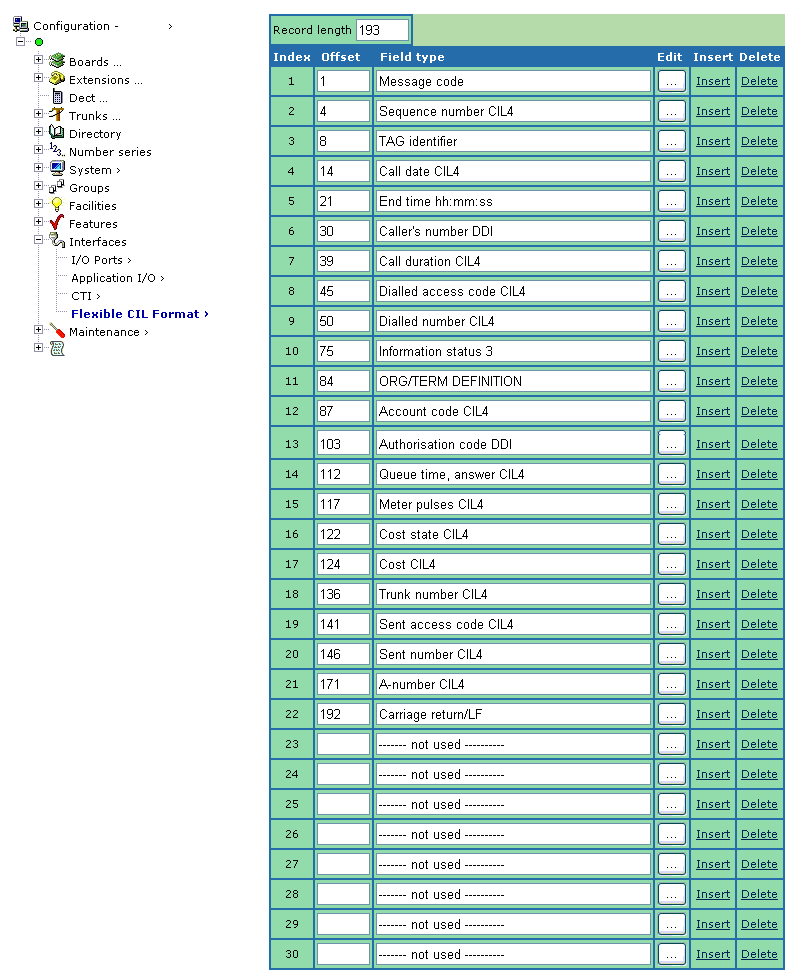Click the Extensions telephone icon
Viewport: 800px width, 980px height.
57,79
